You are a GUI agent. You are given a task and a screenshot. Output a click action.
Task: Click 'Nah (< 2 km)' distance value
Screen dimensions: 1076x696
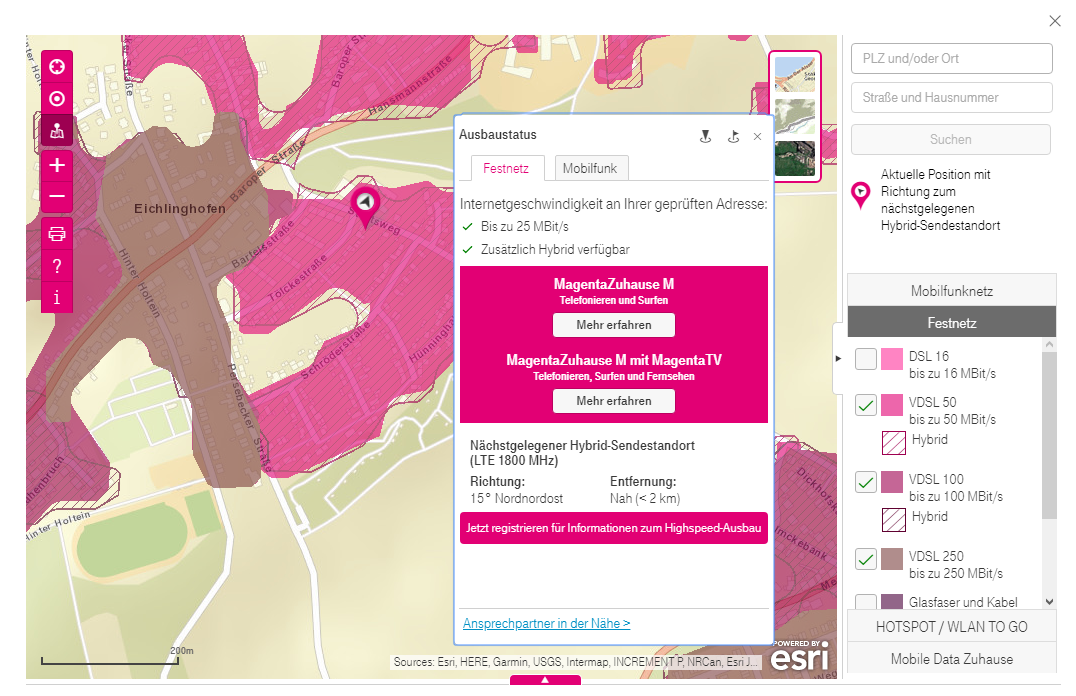(x=645, y=498)
